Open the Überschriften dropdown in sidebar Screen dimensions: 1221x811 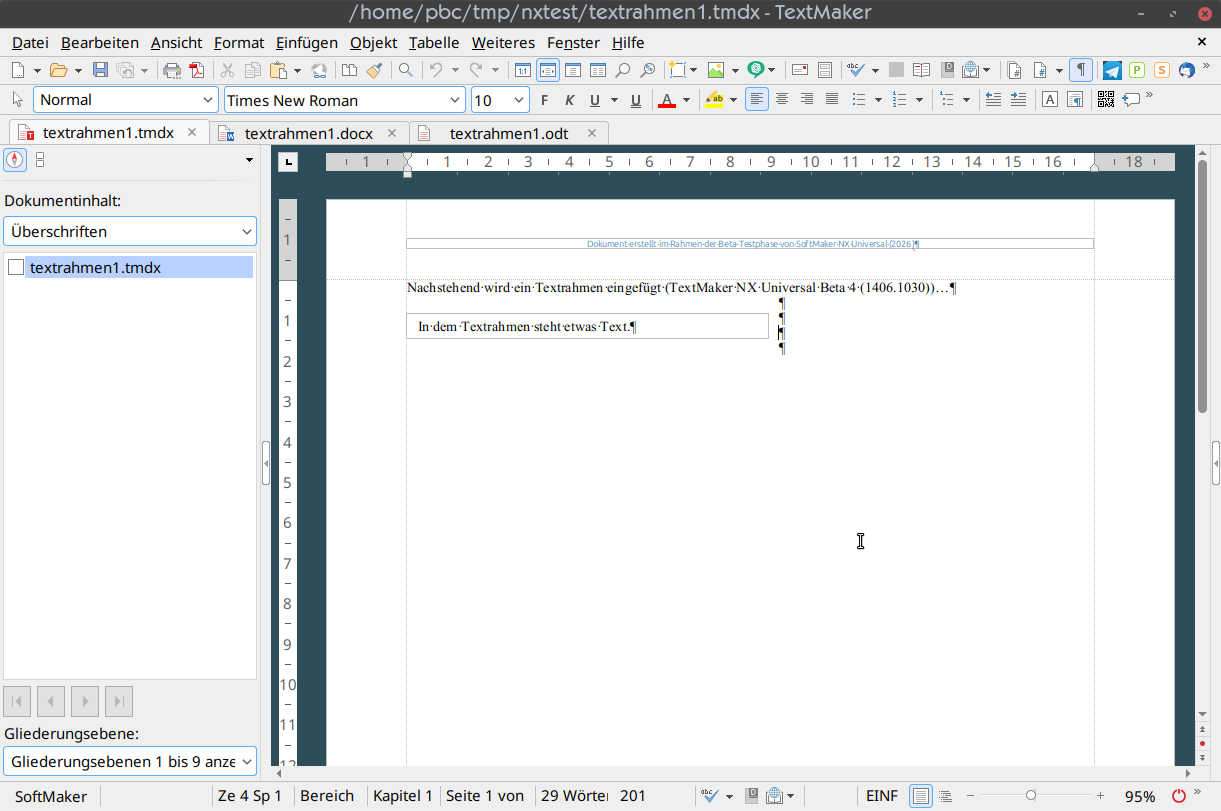tap(130, 231)
